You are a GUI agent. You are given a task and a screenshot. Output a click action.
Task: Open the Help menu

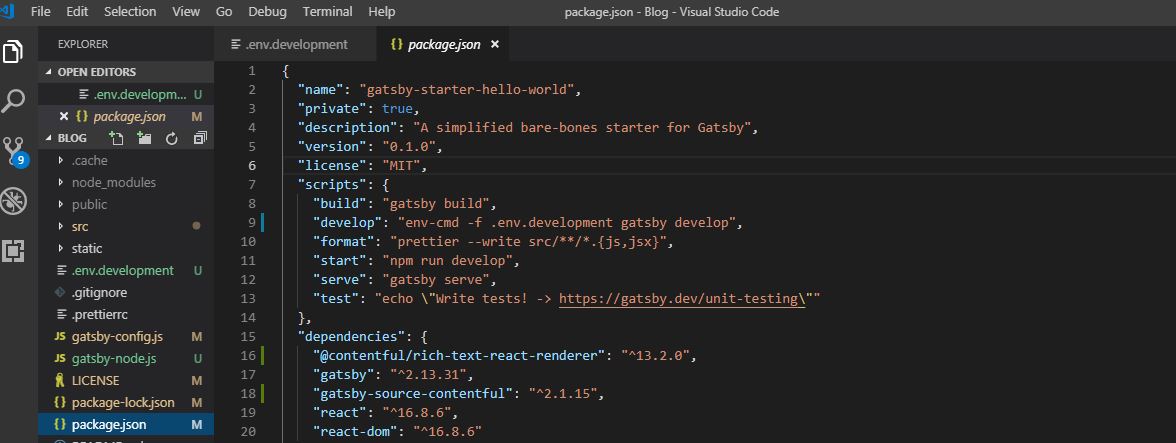coord(382,11)
